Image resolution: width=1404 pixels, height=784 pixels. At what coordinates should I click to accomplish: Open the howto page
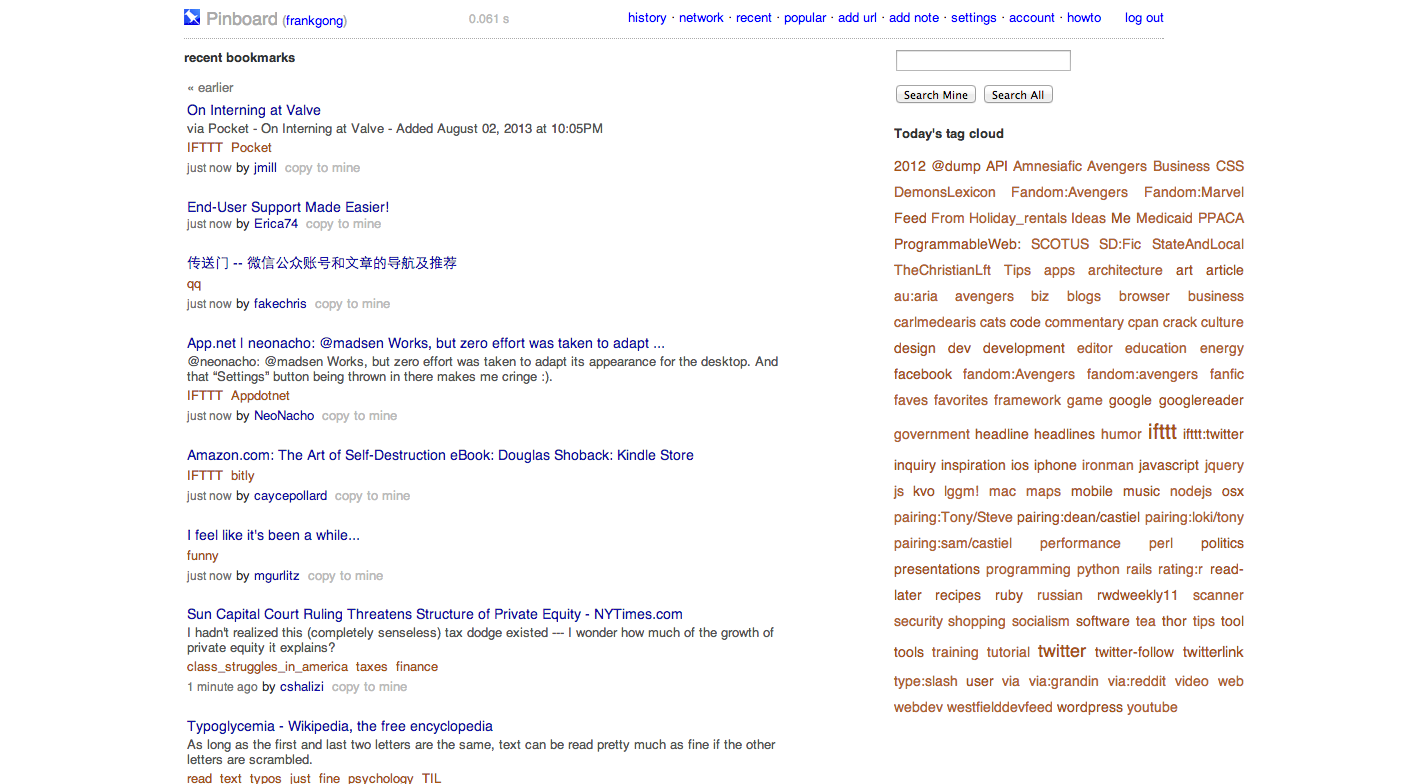(x=1084, y=18)
